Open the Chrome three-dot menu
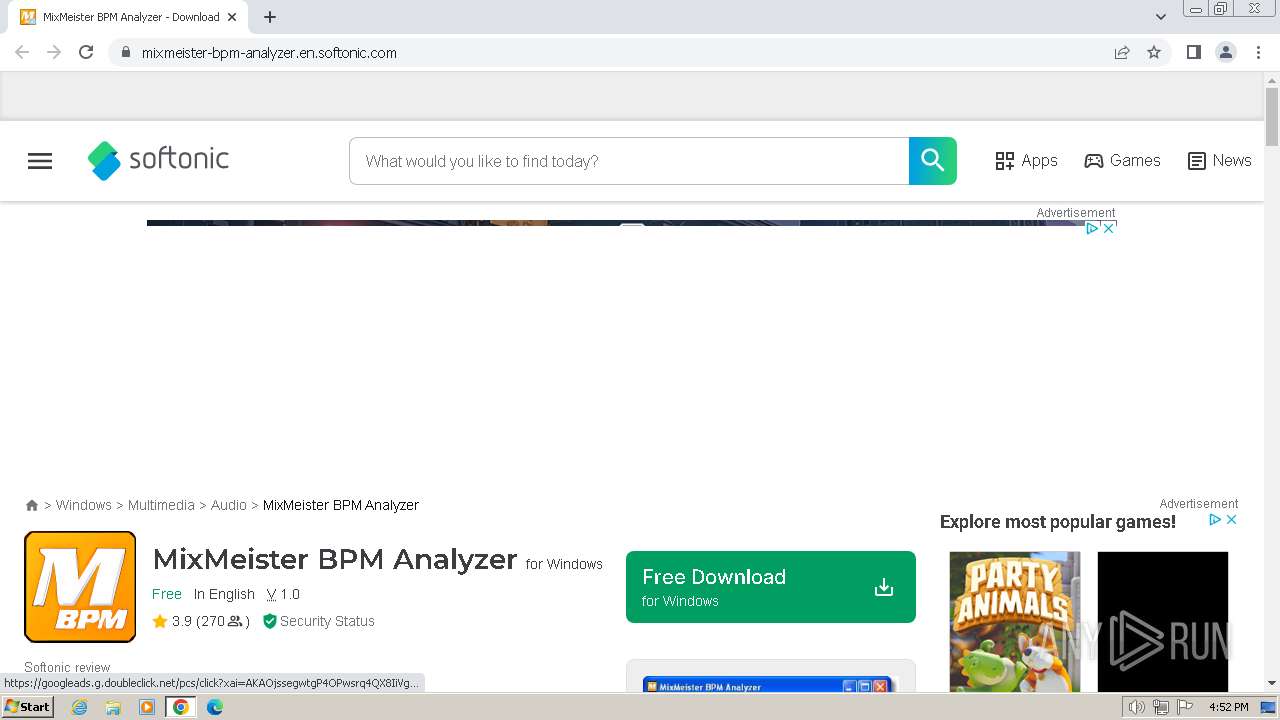 click(1259, 53)
